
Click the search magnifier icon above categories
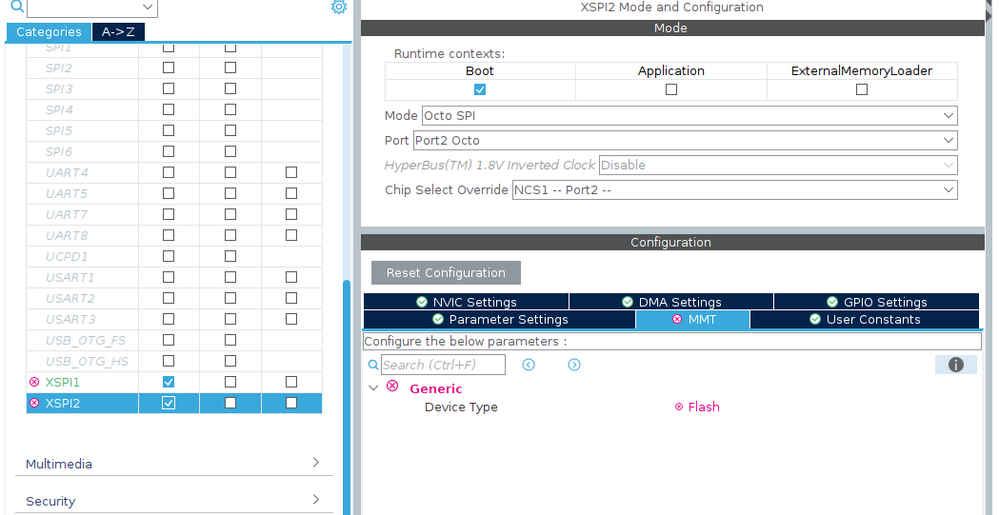(17, 6)
